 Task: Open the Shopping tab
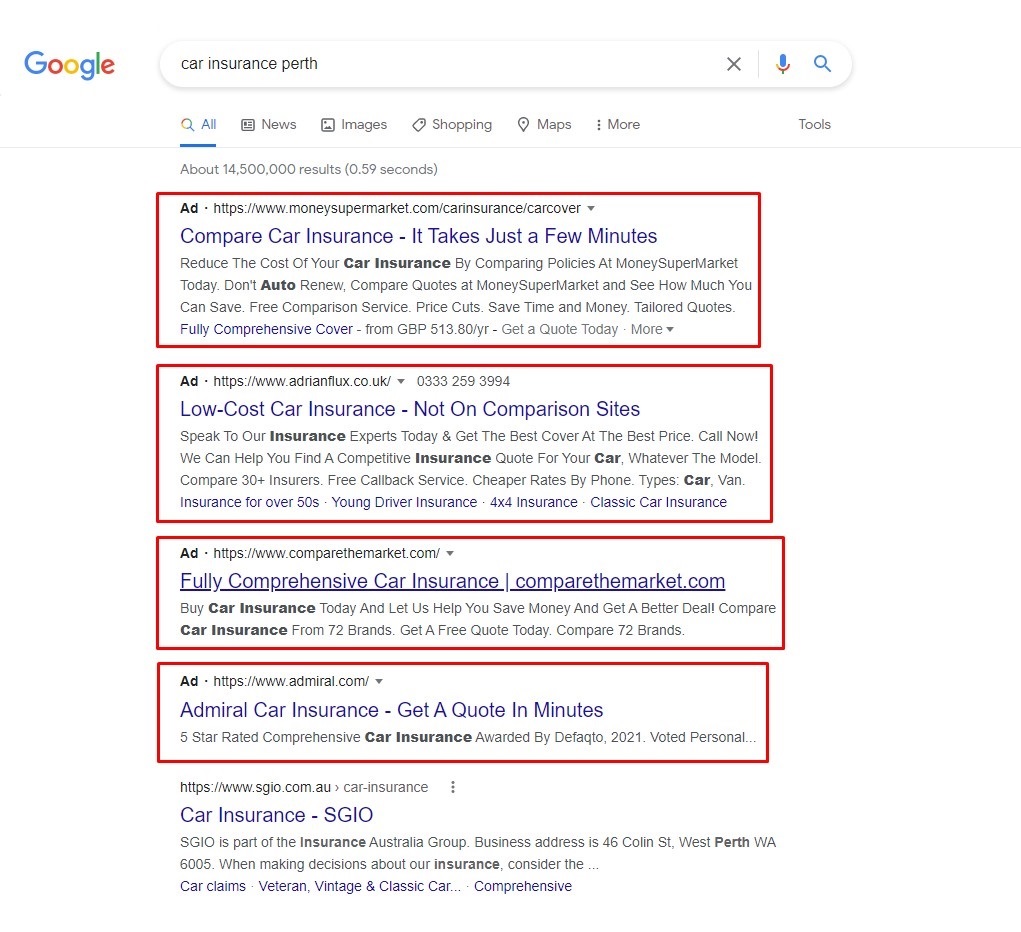pyautogui.click(x=452, y=124)
